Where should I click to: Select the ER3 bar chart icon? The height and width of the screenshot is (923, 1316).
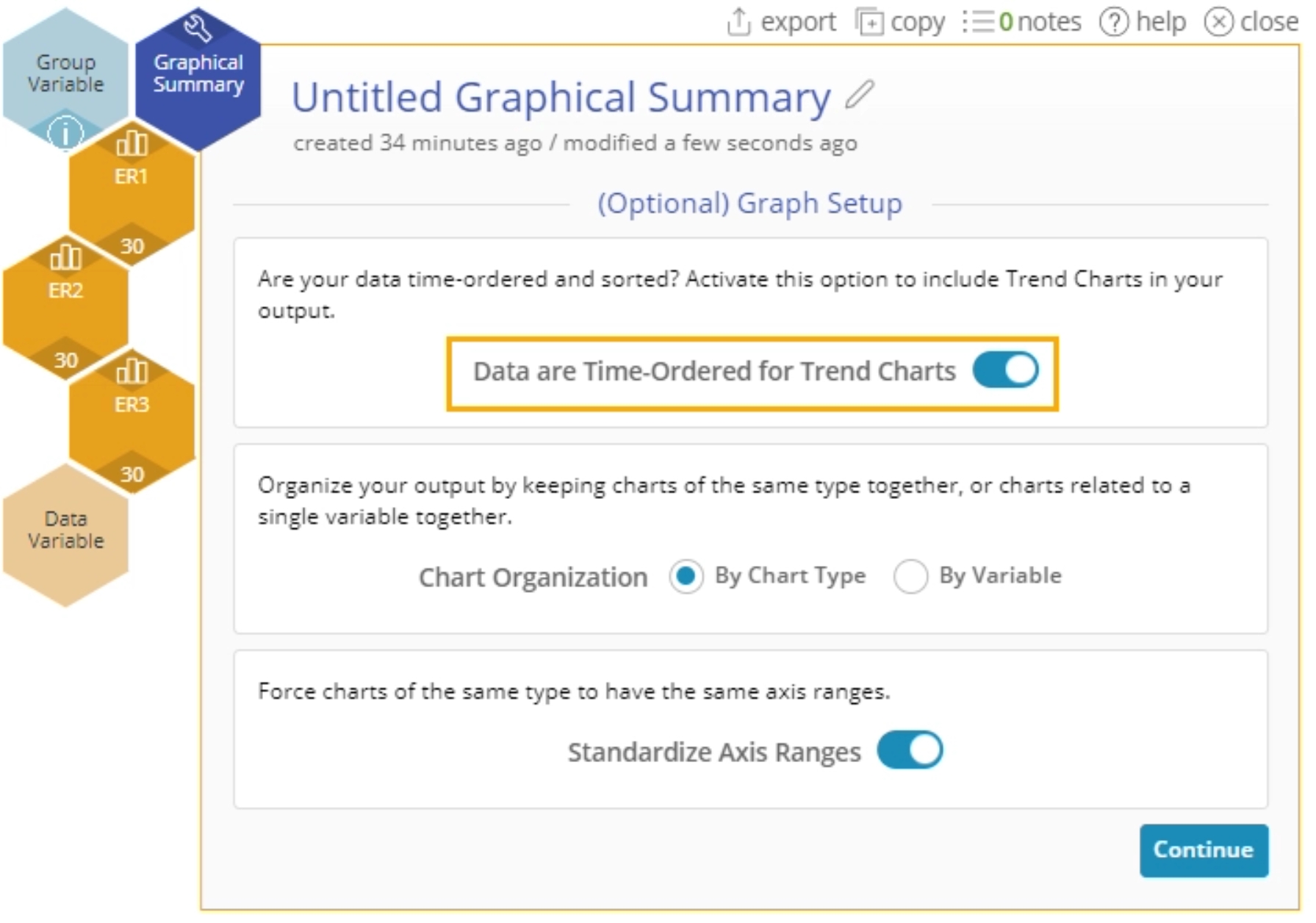pos(131,373)
